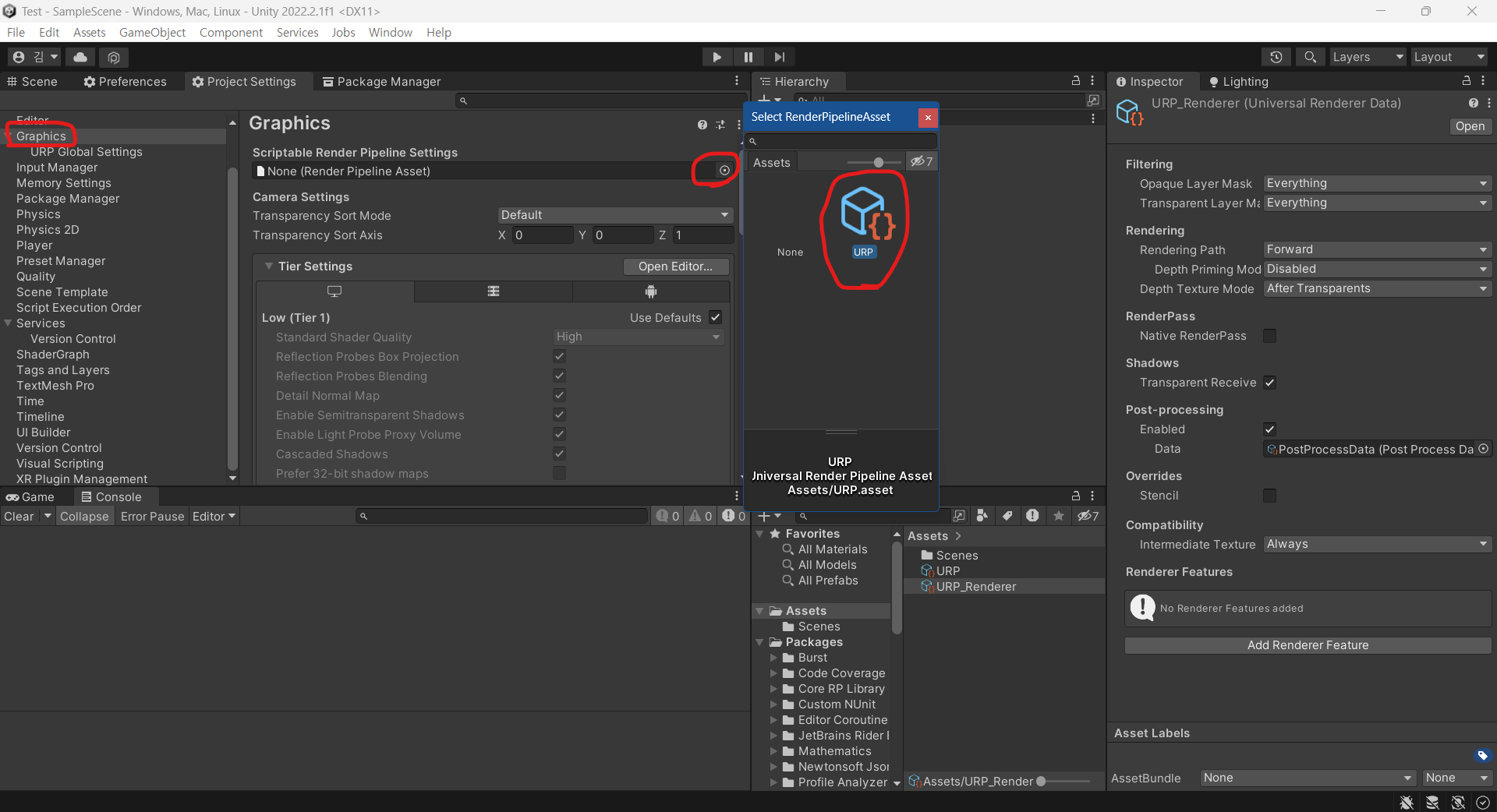Screen dimensions: 1497x812
Task: Toggle Post-processing Enabled checkbox
Action: tap(1270, 429)
